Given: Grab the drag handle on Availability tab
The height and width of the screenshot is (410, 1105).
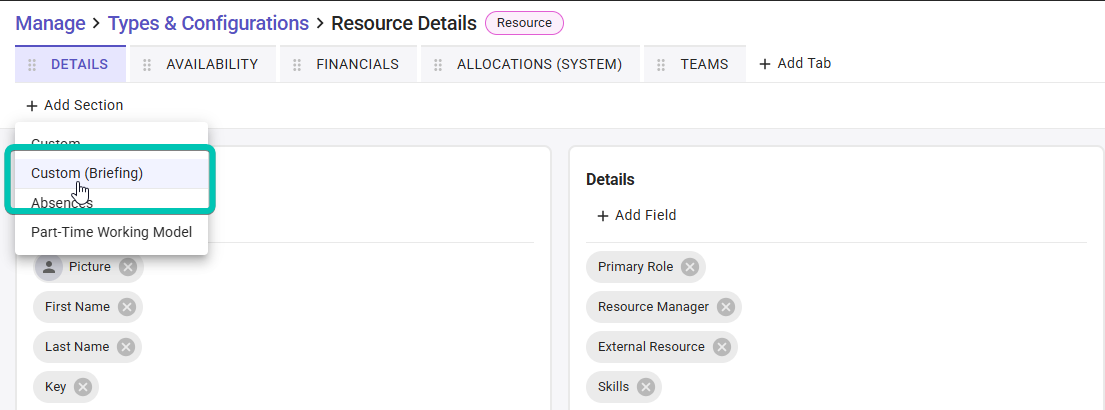Looking at the screenshot, I should [x=147, y=65].
